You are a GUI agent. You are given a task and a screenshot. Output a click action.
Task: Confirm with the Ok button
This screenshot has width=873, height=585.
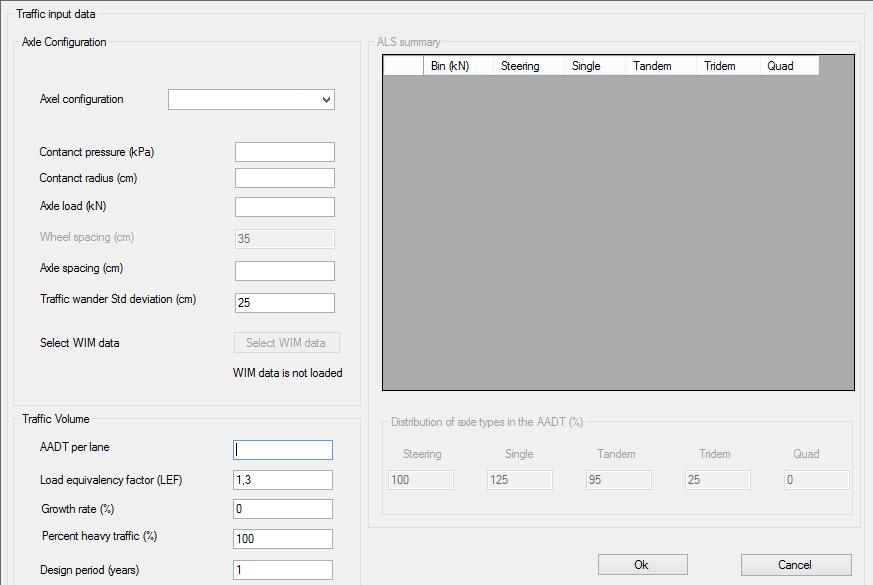click(643, 565)
